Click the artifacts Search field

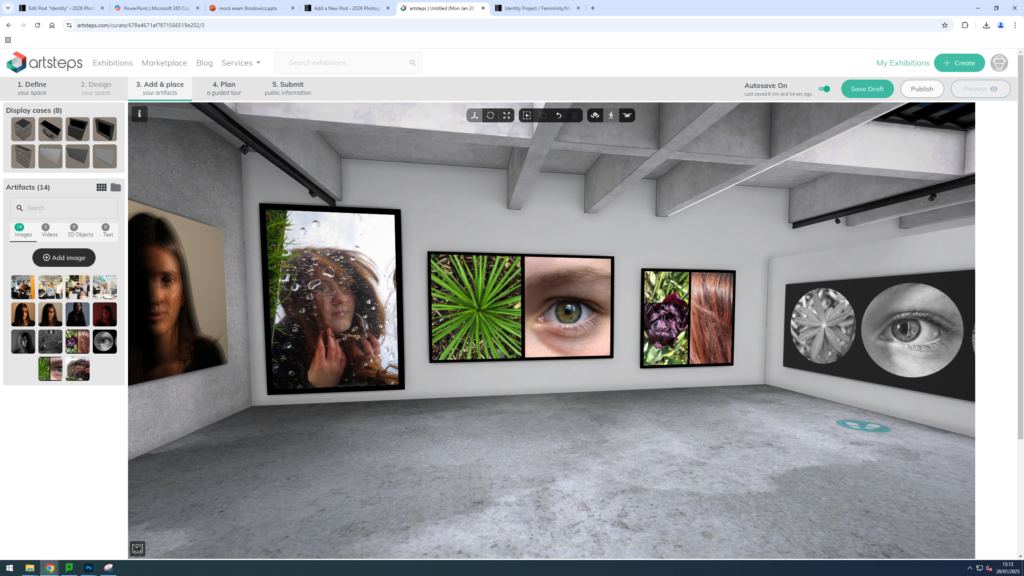pos(64,208)
